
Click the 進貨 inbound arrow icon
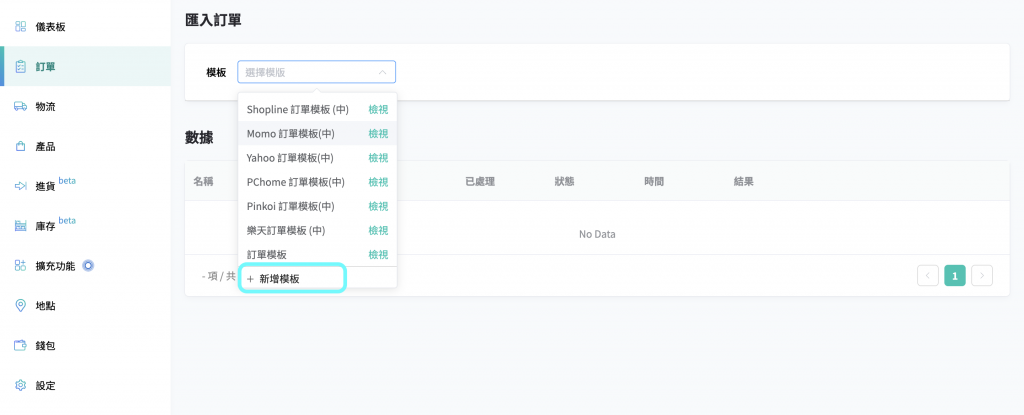tap(20, 186)
